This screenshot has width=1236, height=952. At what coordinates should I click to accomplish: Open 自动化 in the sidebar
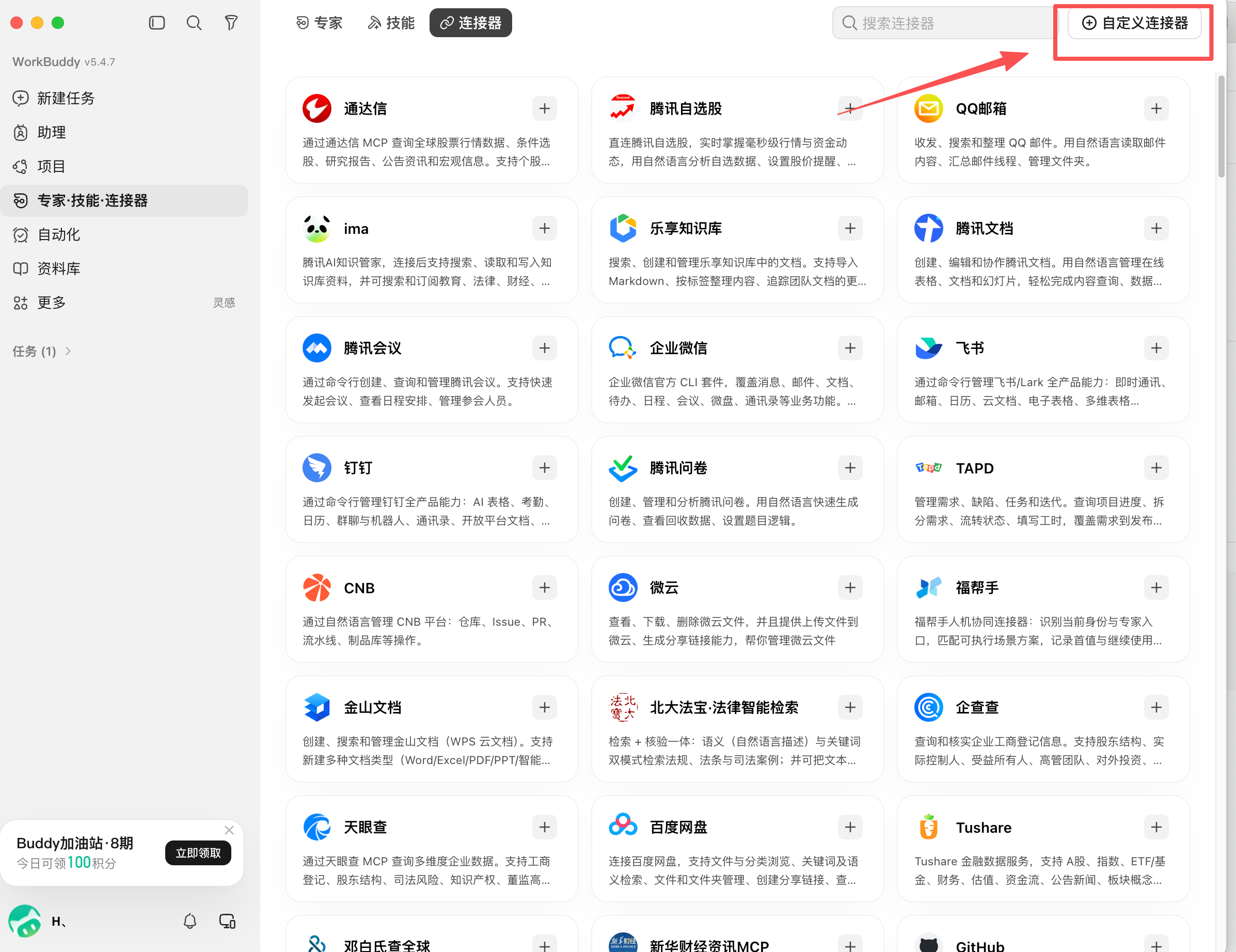coord(124,234)
